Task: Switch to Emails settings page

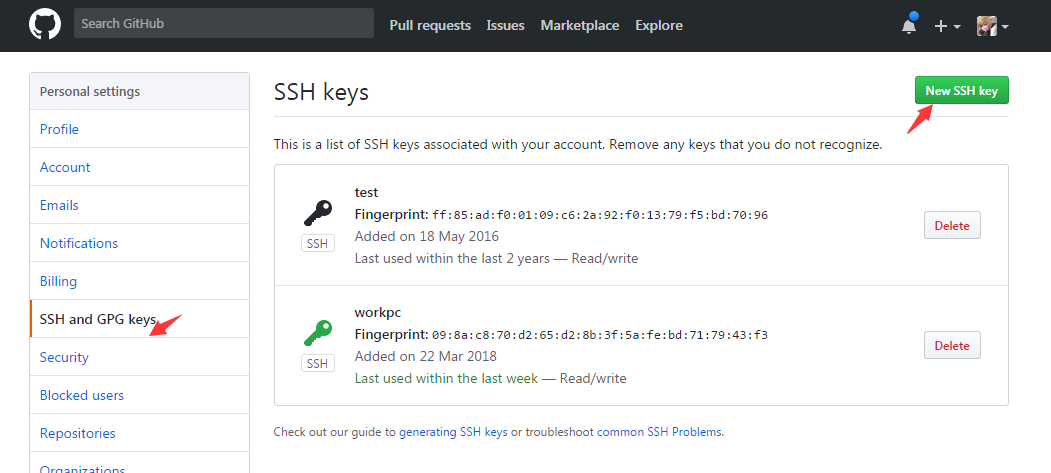Action: click(59, 205)
